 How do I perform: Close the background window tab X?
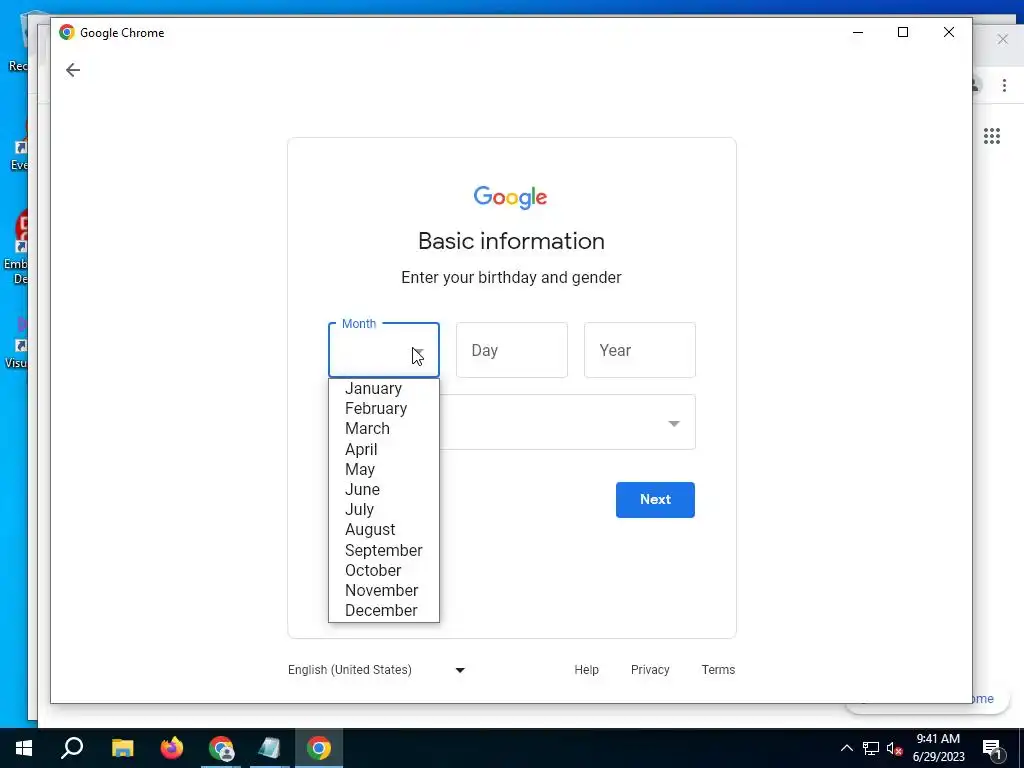pyautogui.click(x=1002, y=39)
